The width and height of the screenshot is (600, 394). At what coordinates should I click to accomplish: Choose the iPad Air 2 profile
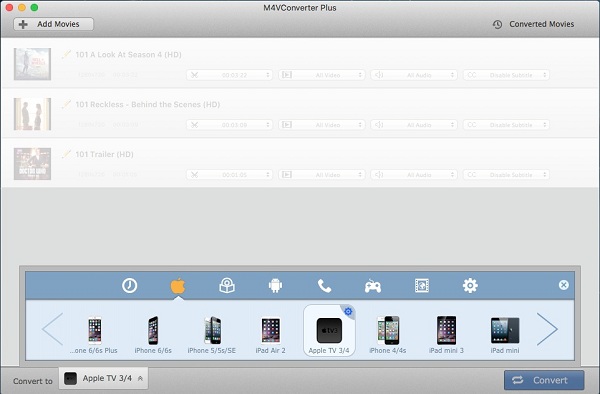coord(271,334)
